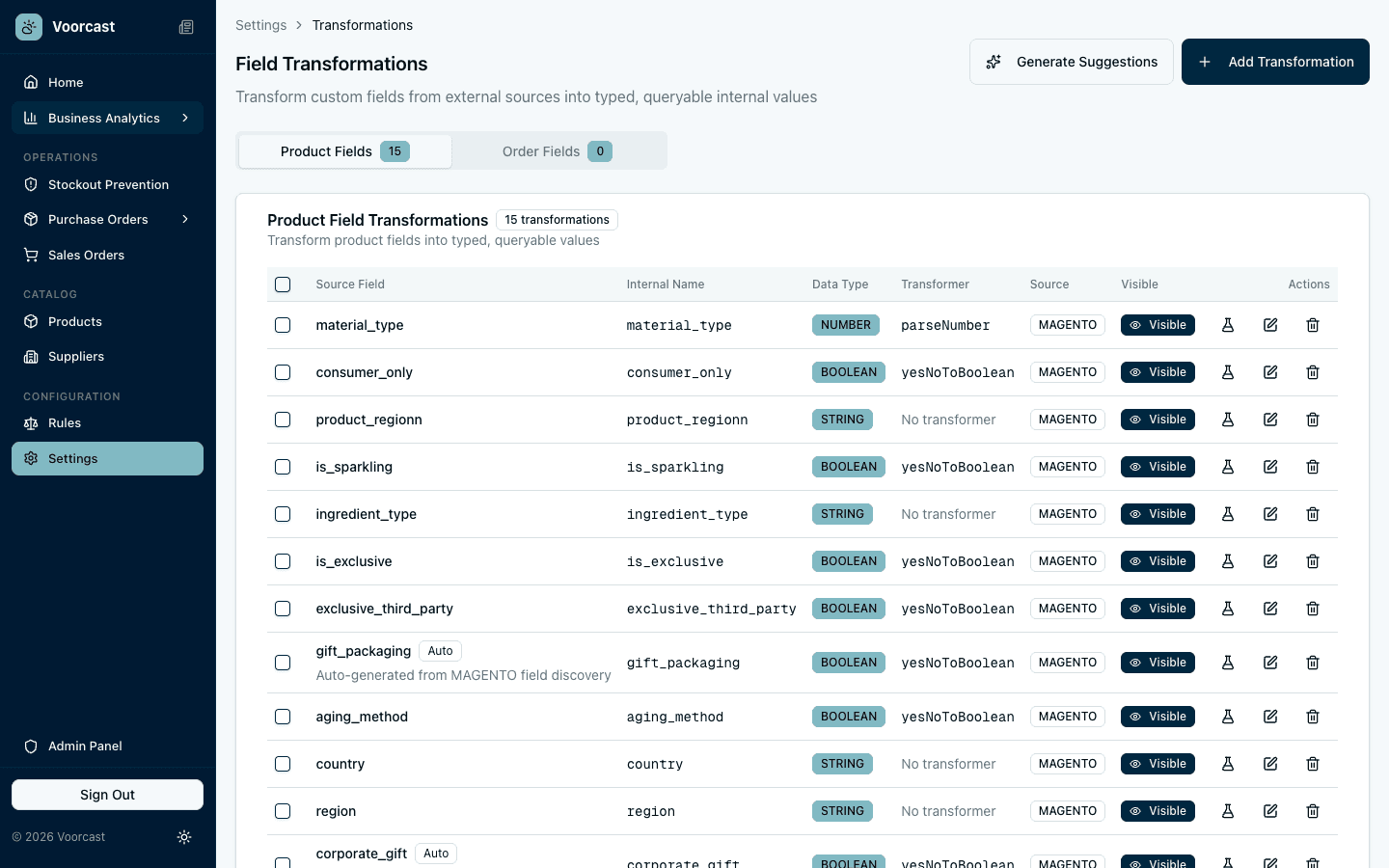The width and height of the screenshot is (1389, 868).
Task: Click the Rules hammer icon in sidebar
Action: point(30,422)
